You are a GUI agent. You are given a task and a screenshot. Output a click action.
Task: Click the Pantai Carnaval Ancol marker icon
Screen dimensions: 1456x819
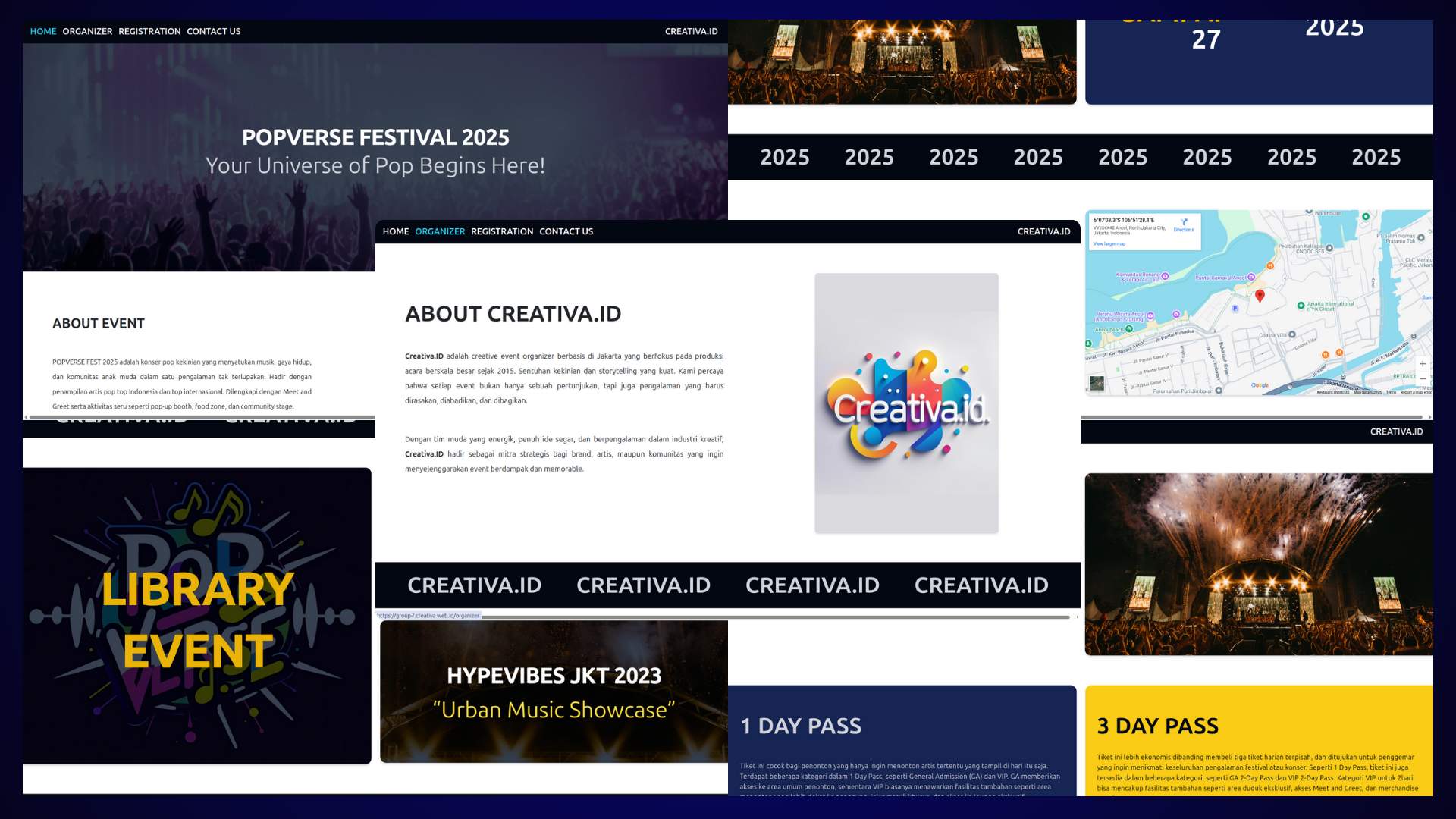pyautogui.click(x=1251, y=277)
